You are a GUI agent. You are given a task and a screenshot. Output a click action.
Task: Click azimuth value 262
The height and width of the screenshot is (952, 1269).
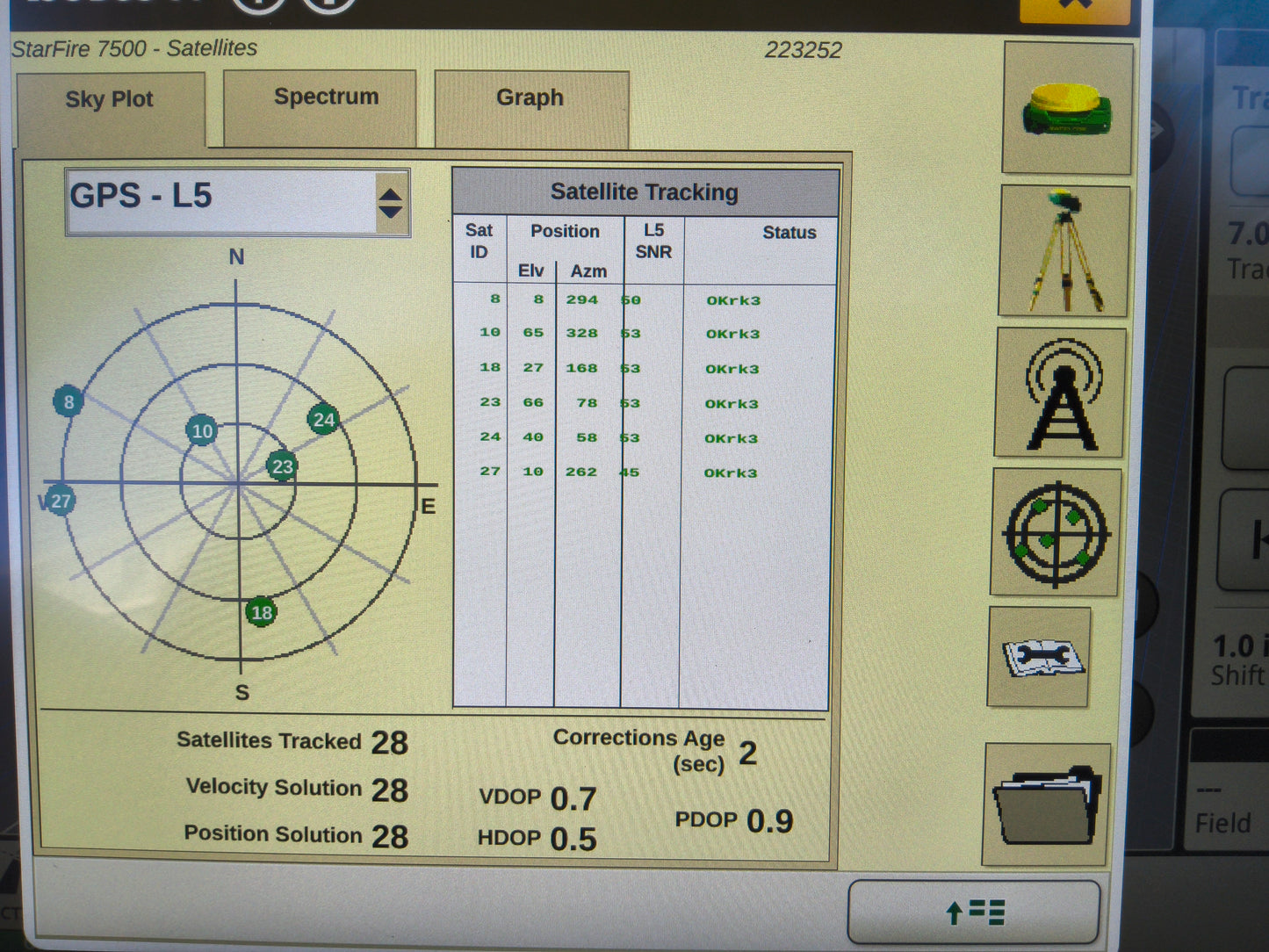click(581, 472)
